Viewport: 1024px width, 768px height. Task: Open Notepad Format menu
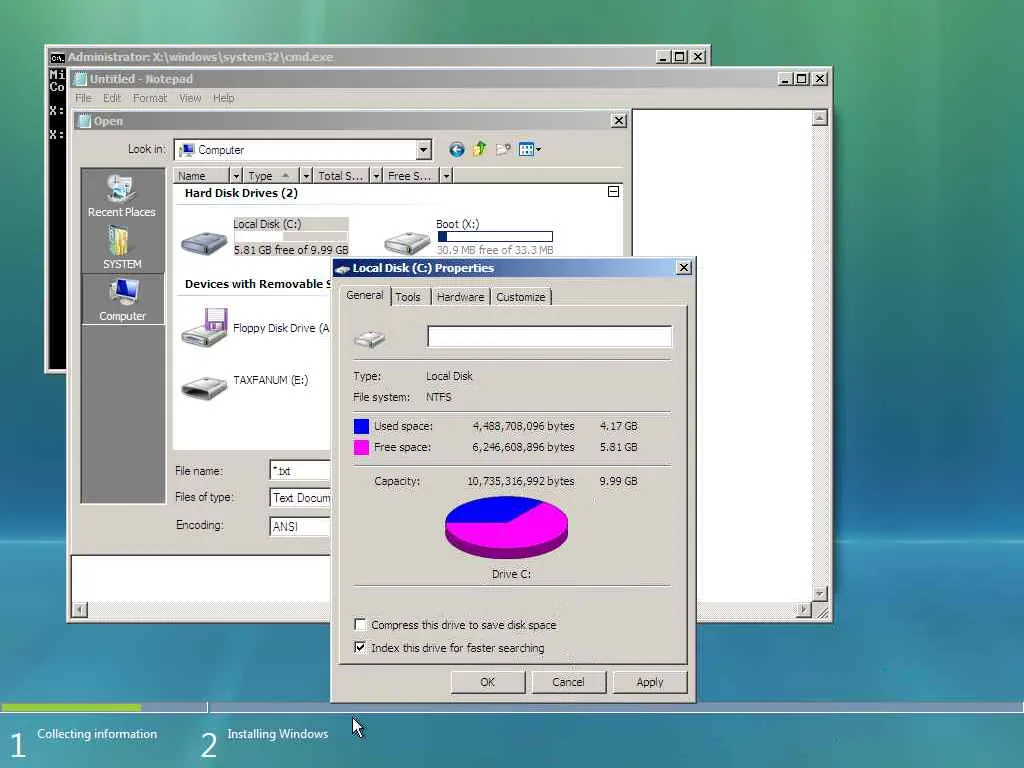(x=150, y=98)
